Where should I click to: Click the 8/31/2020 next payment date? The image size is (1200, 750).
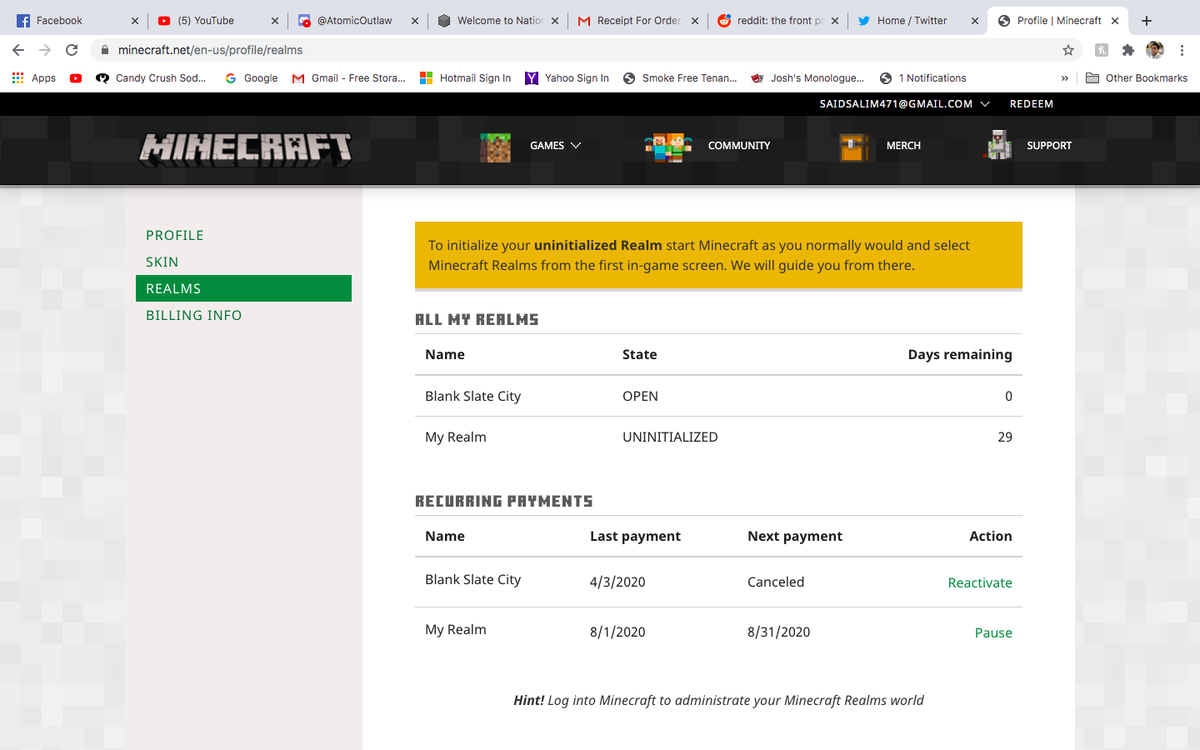click(x=779, y=632)
